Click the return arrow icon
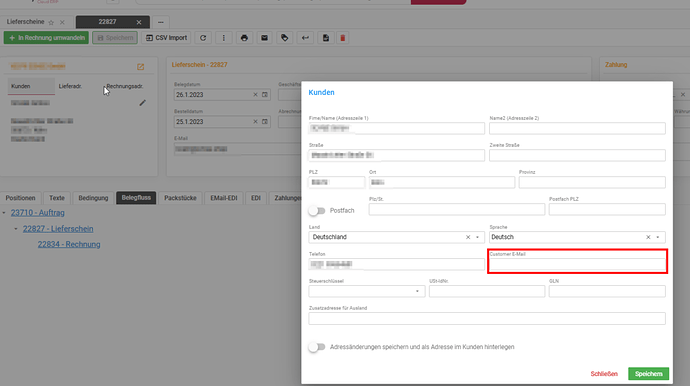 [305, 38]
